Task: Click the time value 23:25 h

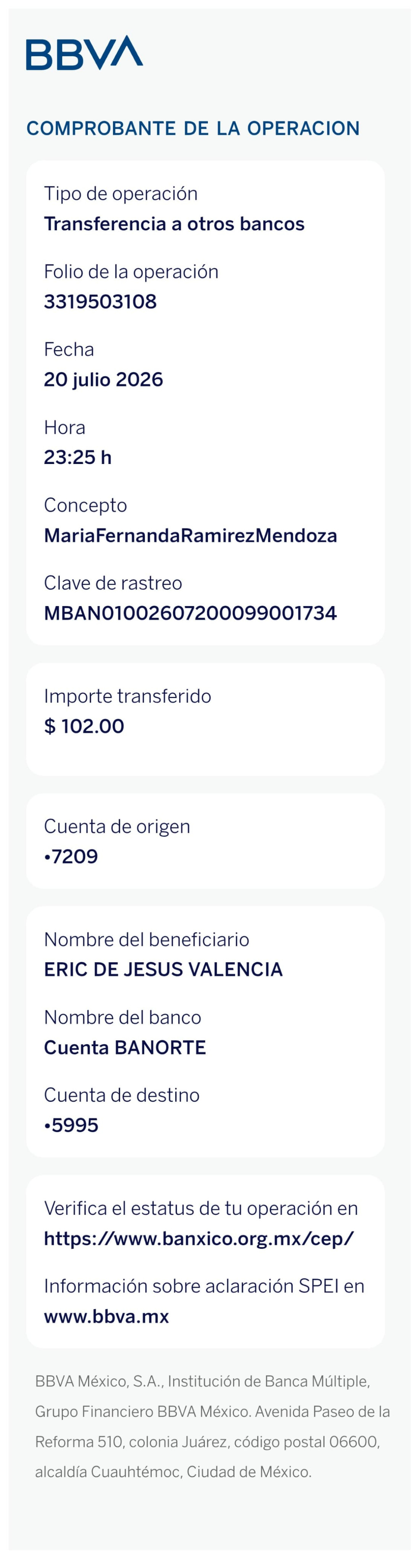Action: click(78, 457)
